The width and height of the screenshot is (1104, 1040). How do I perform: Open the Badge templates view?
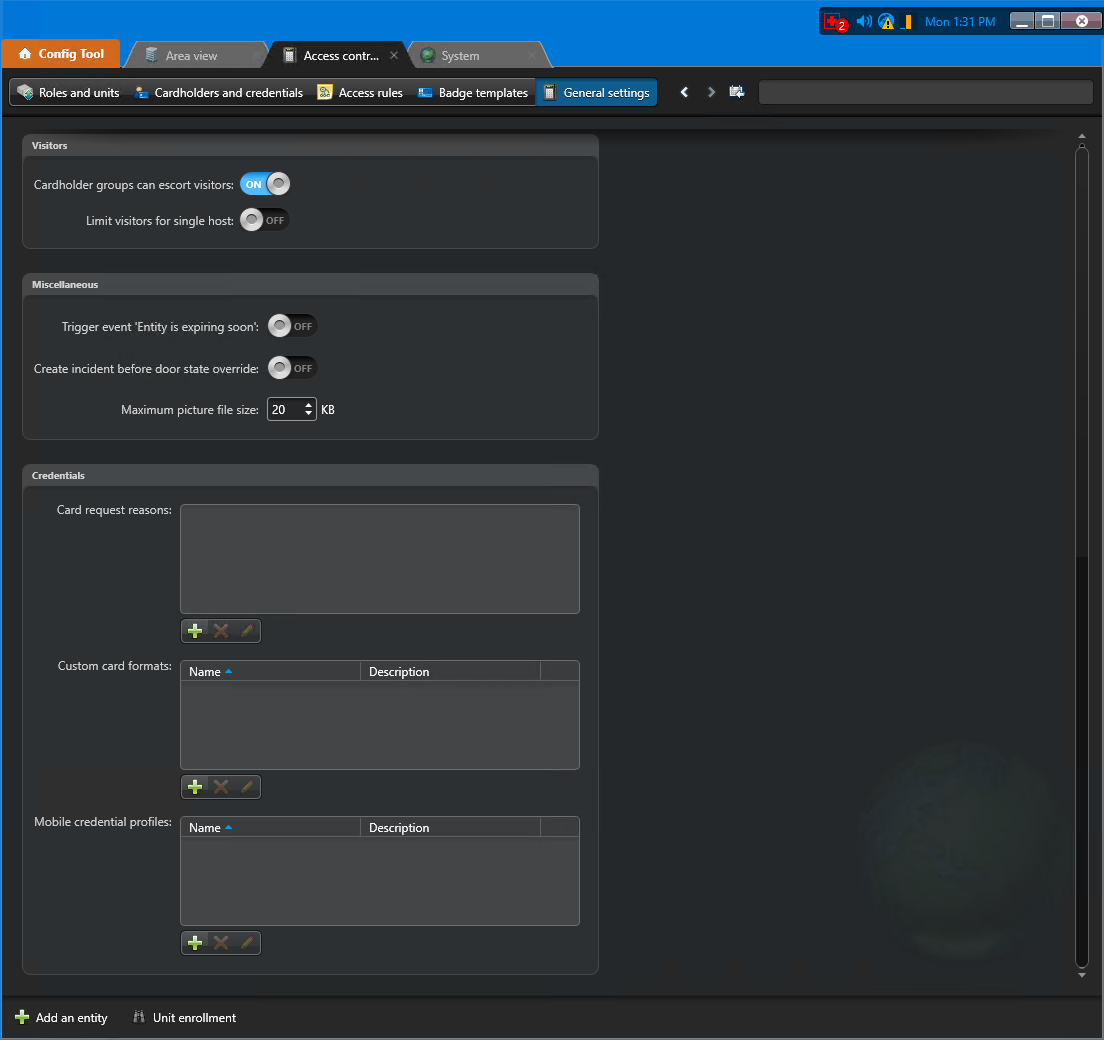click(472, 92)
